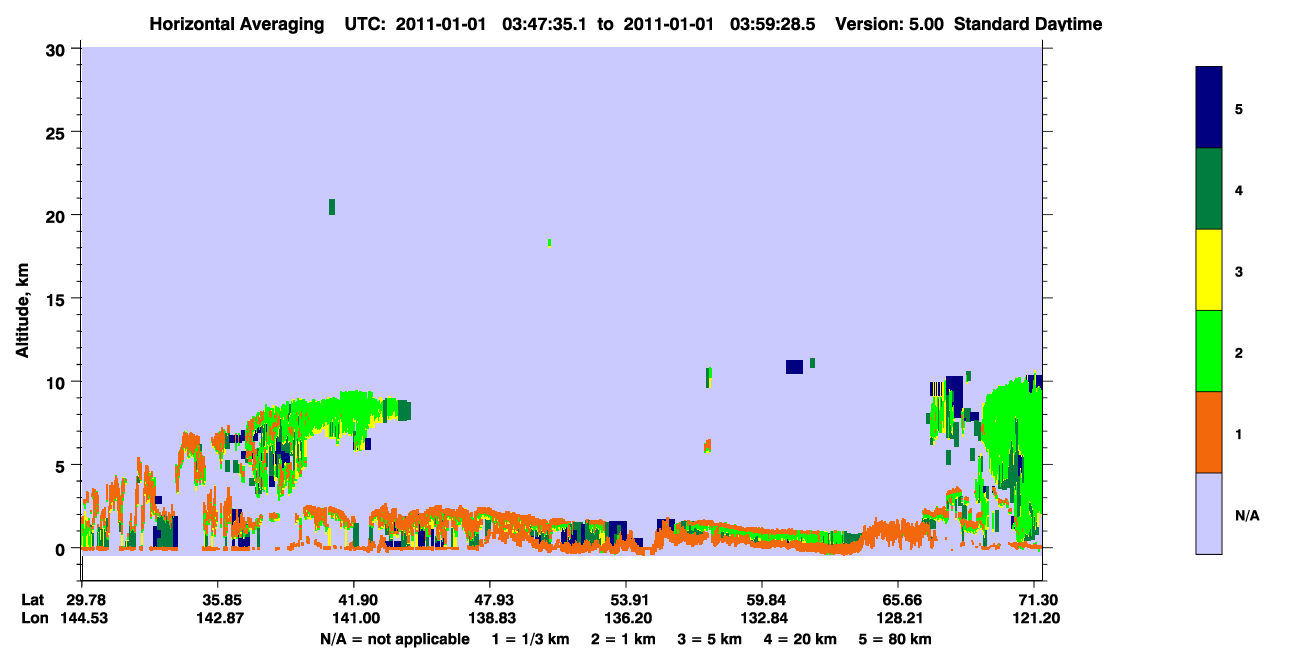This screenshot has height=667, width=1300.
Task: Click the '3 = 5 km' legend text
Action: pos(709,639)
